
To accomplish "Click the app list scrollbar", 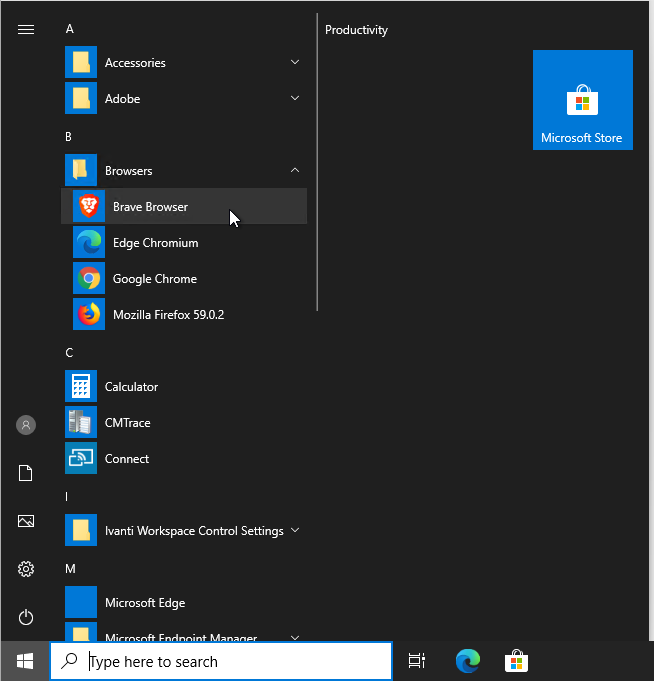I will click(317, 162).
